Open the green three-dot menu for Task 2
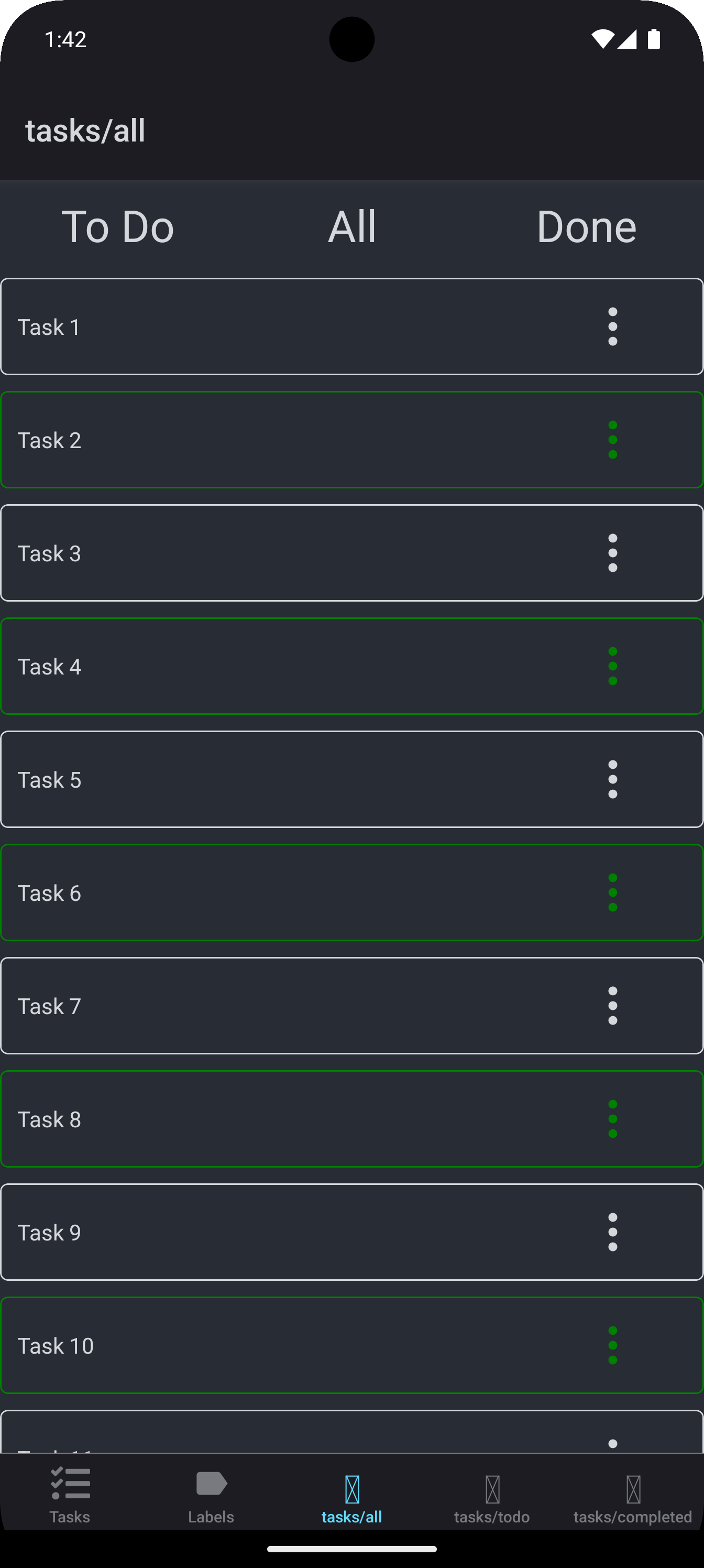The width and height of the screenshot is (704, 1568). pos(612,440)
